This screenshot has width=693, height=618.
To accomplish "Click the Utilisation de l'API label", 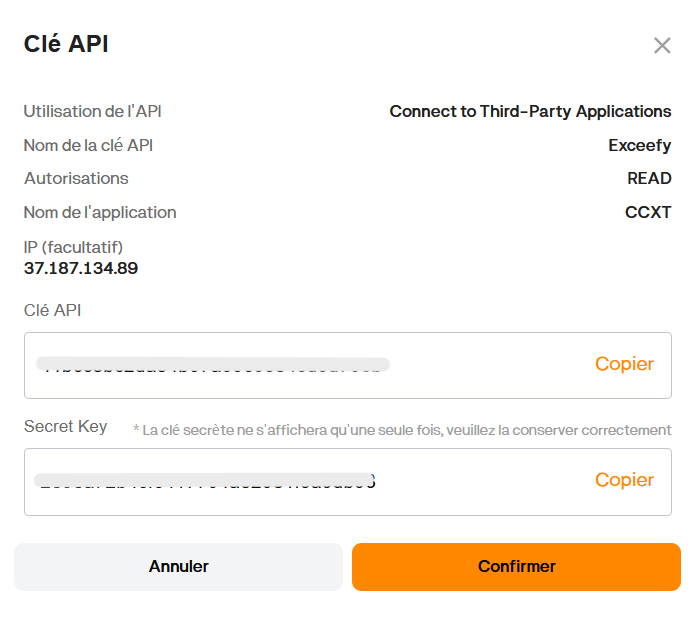I will [92, 111].
